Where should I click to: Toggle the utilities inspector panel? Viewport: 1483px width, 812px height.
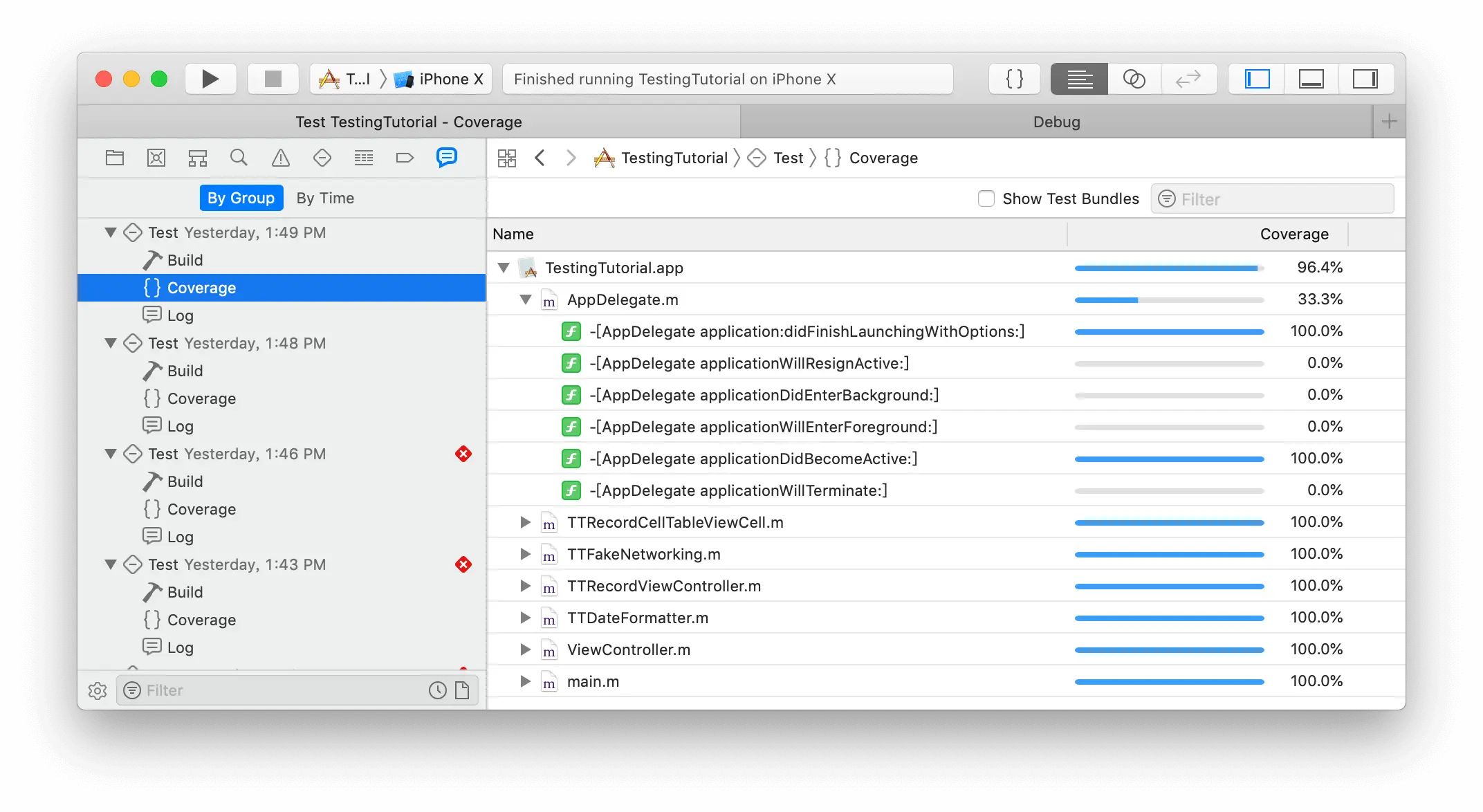1365,79
